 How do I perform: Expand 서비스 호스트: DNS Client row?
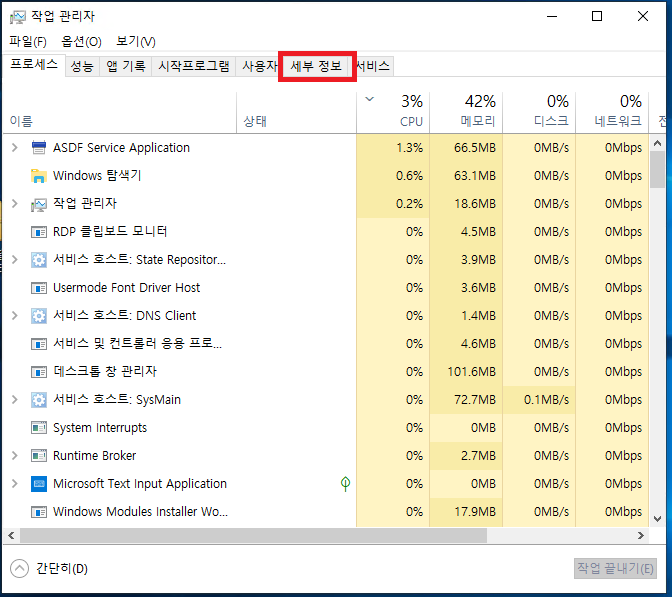(x=15, y=315)
